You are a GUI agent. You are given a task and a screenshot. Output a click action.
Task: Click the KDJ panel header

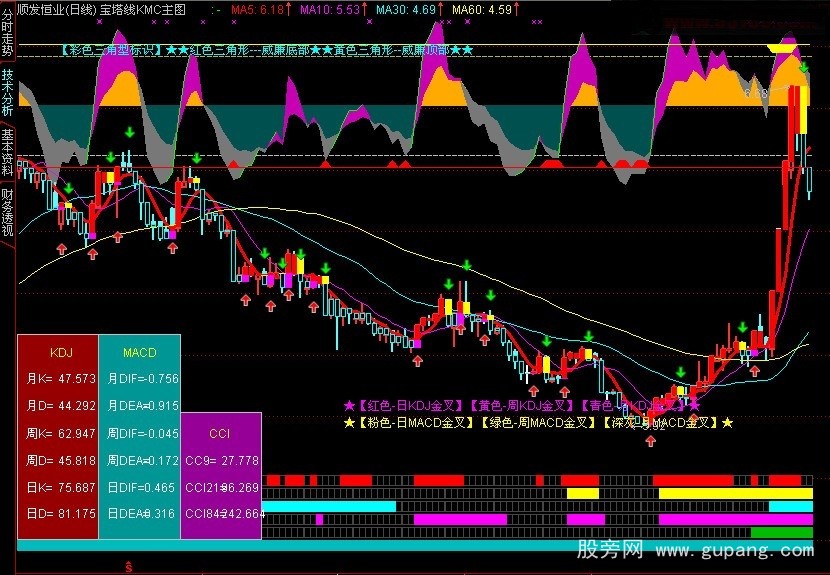click(61, 353)
